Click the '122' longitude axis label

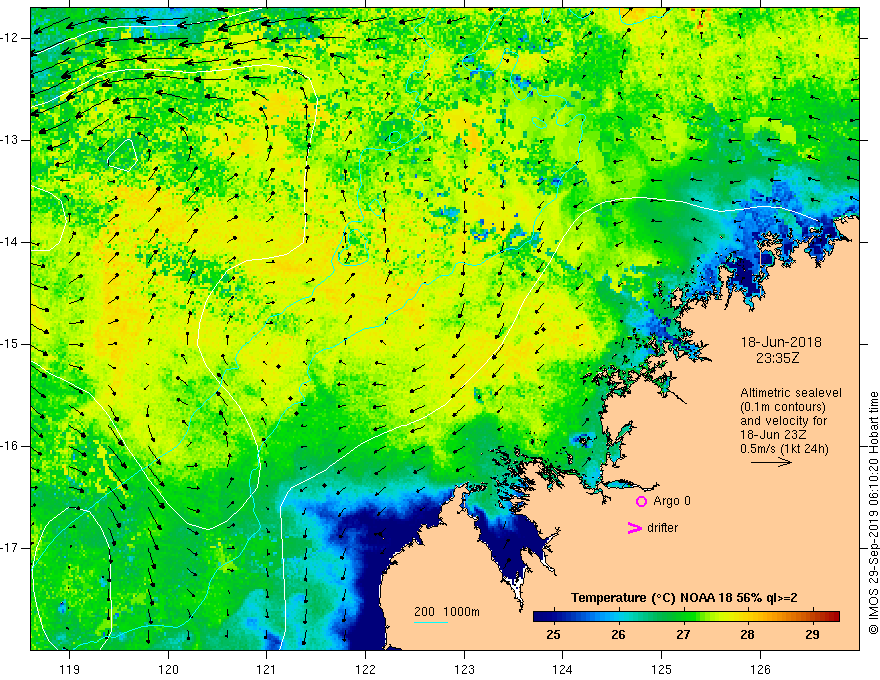pyautogui.click(x=365, y=669)
